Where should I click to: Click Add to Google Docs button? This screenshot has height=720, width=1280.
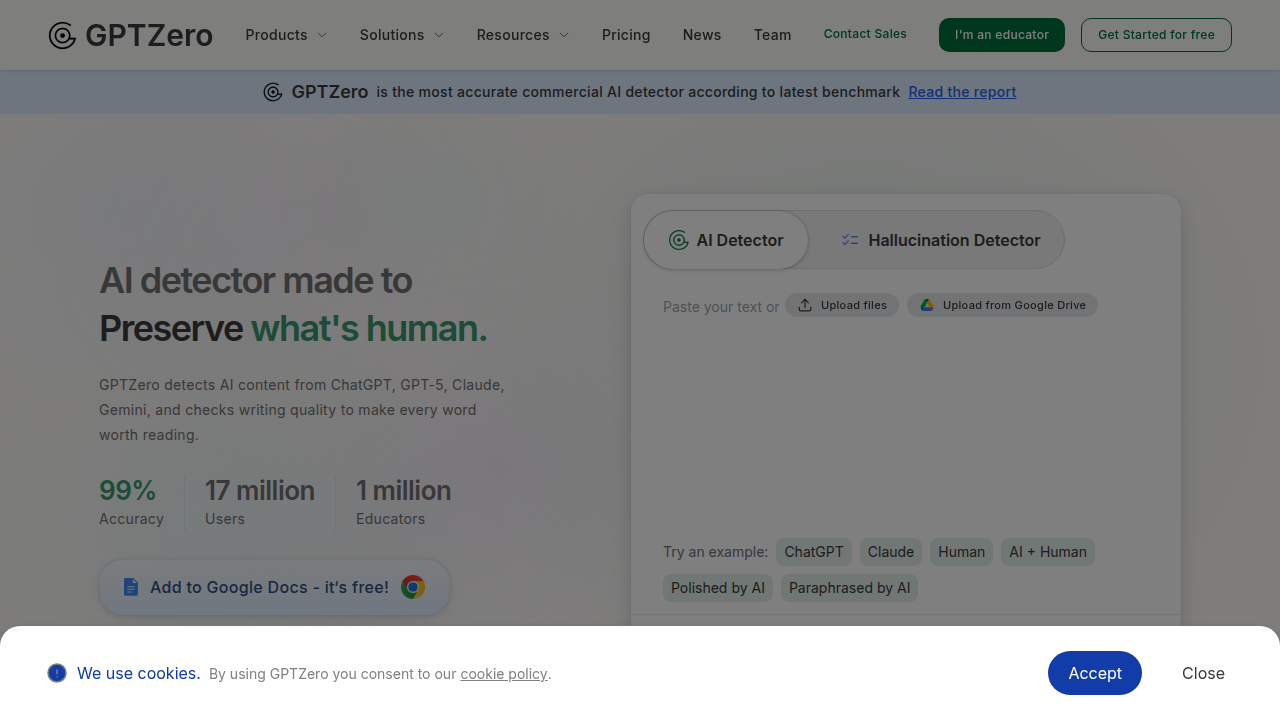point(274,587)
